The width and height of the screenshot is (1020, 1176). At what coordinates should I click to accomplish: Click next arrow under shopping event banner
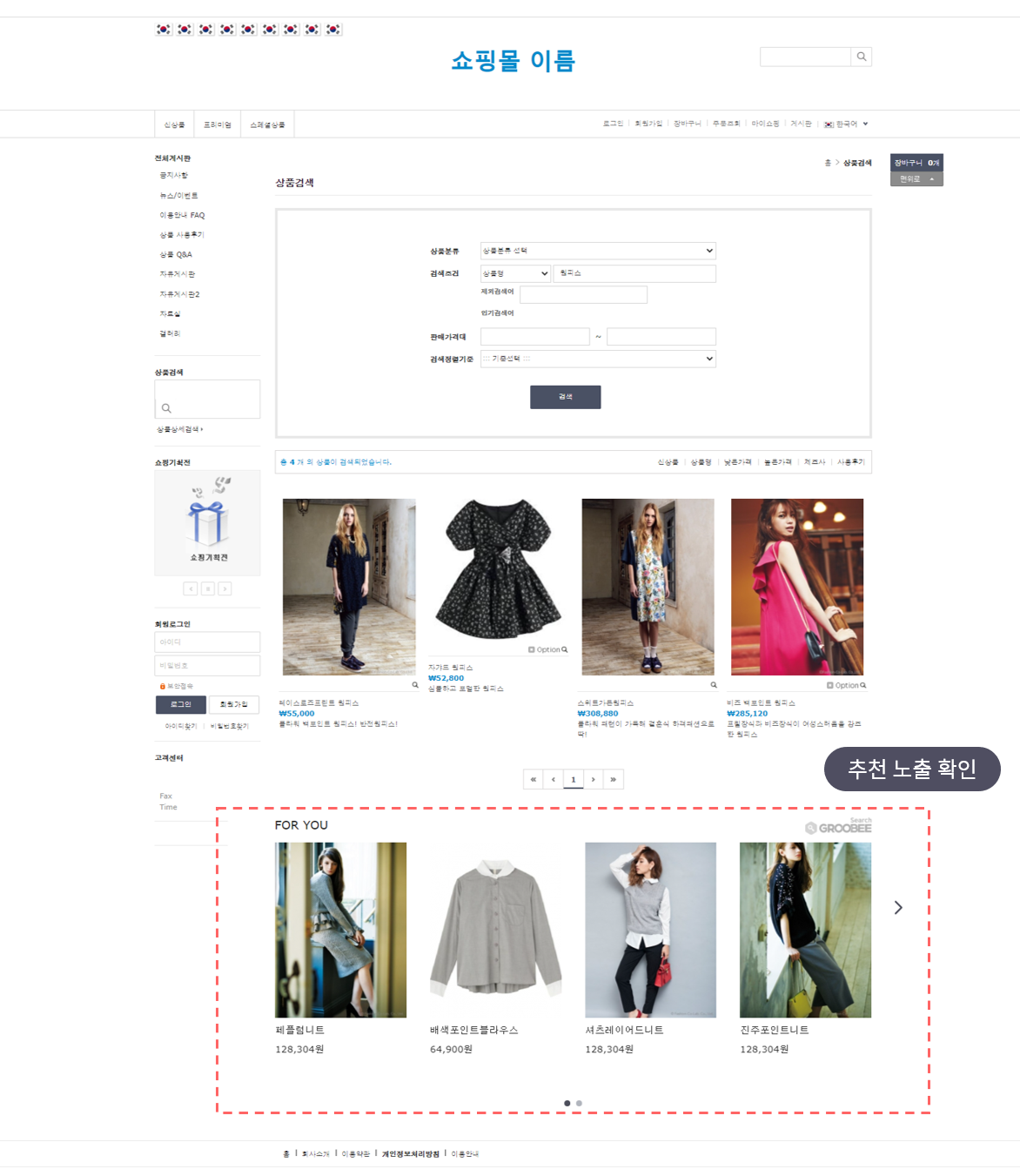click(225, 588)
